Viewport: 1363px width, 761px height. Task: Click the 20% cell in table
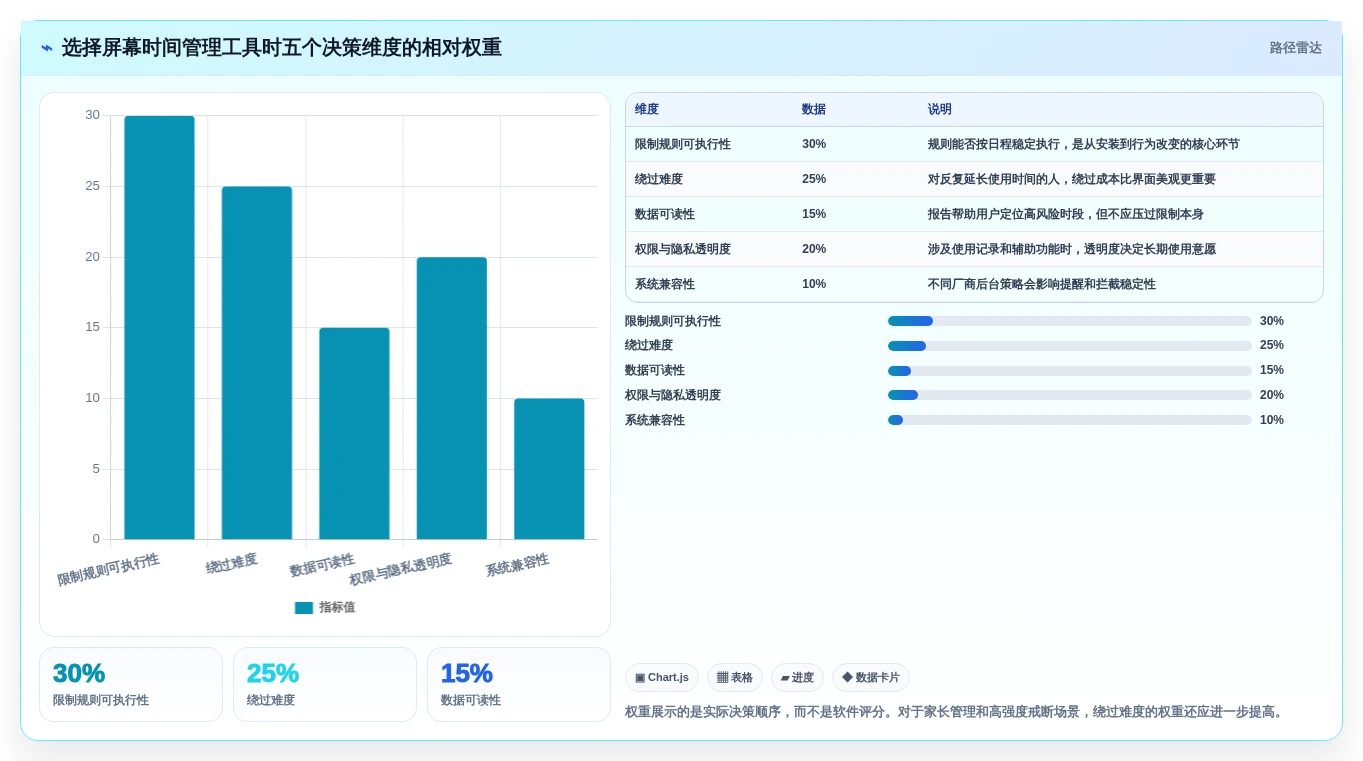coord(814,250)
